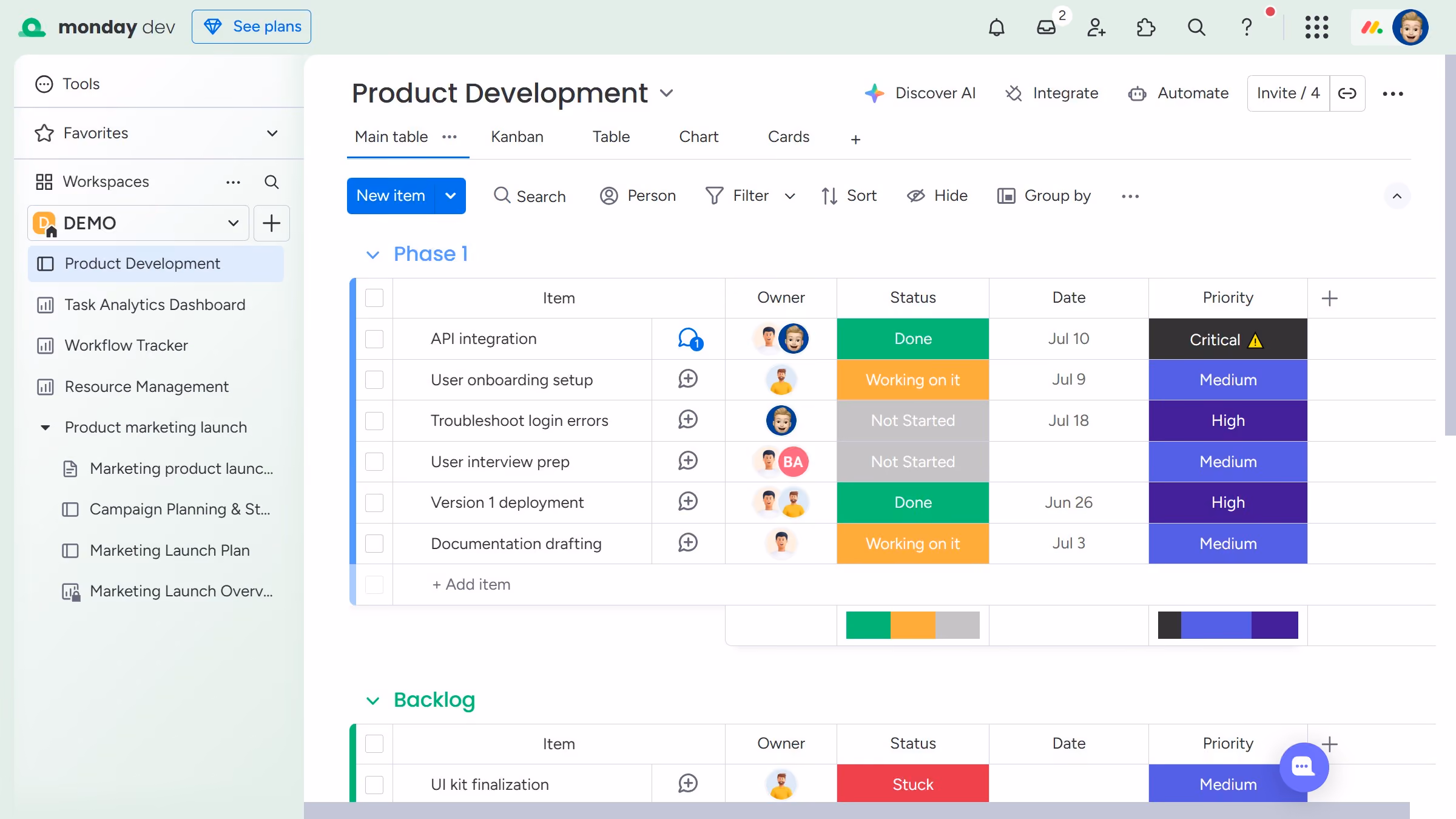Open the Product Development title dropdown

(x=666, y=93)
